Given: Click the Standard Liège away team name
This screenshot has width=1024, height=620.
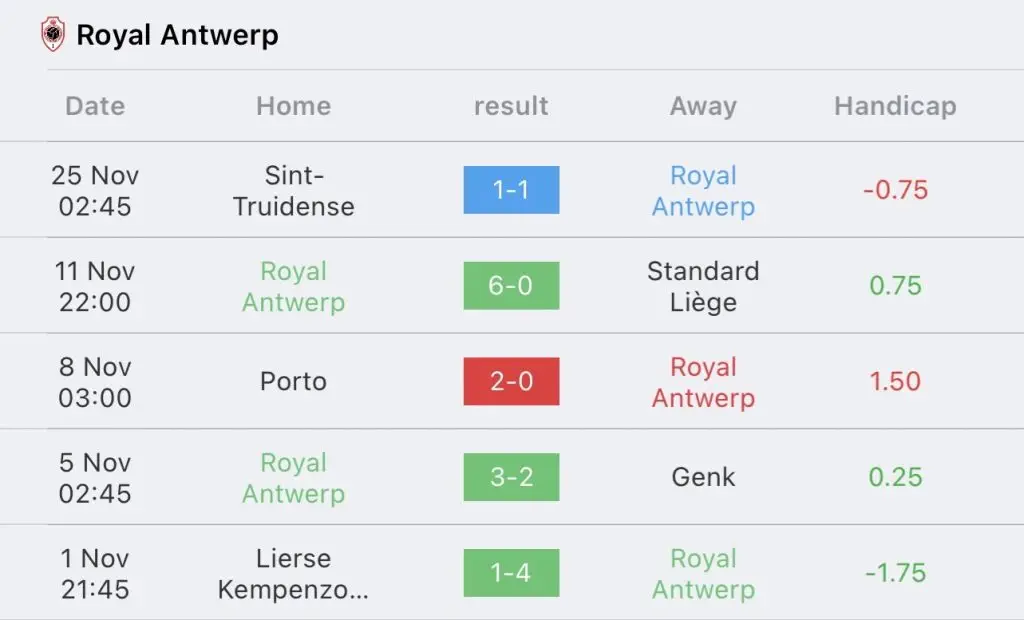Looking at the screenshot, I should pos(703,287).
